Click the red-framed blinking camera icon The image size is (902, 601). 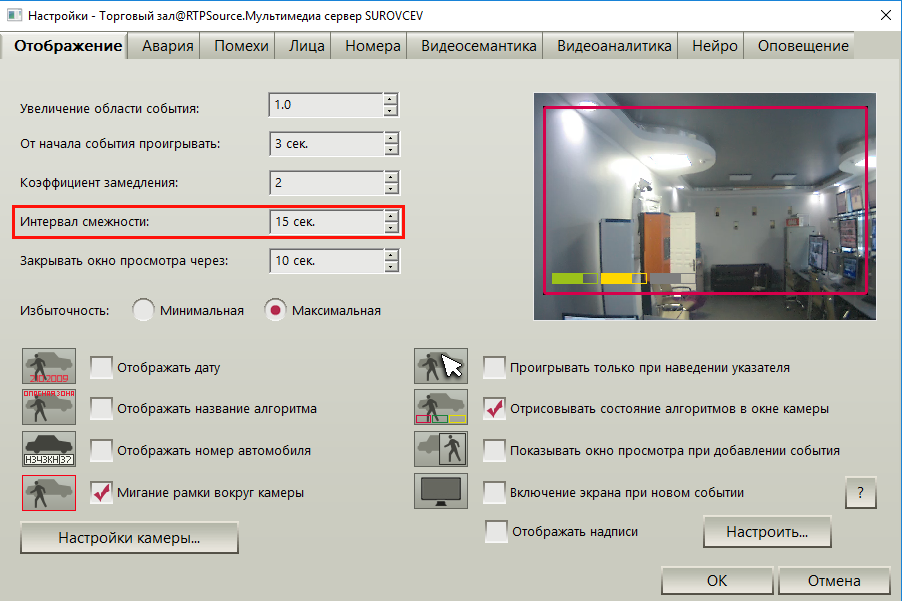49,493
